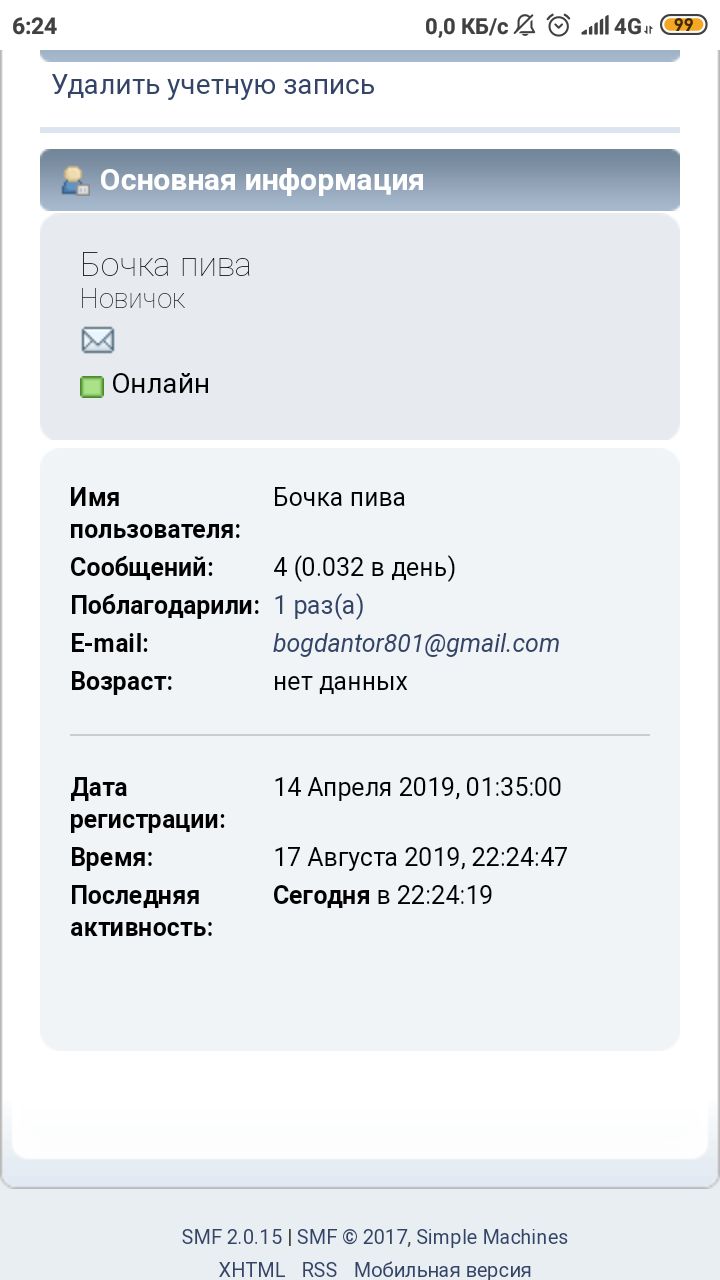Open the Удалить учетную запись link
The width and height of the screenshot is (720, 1280).
tap(213, 85)
